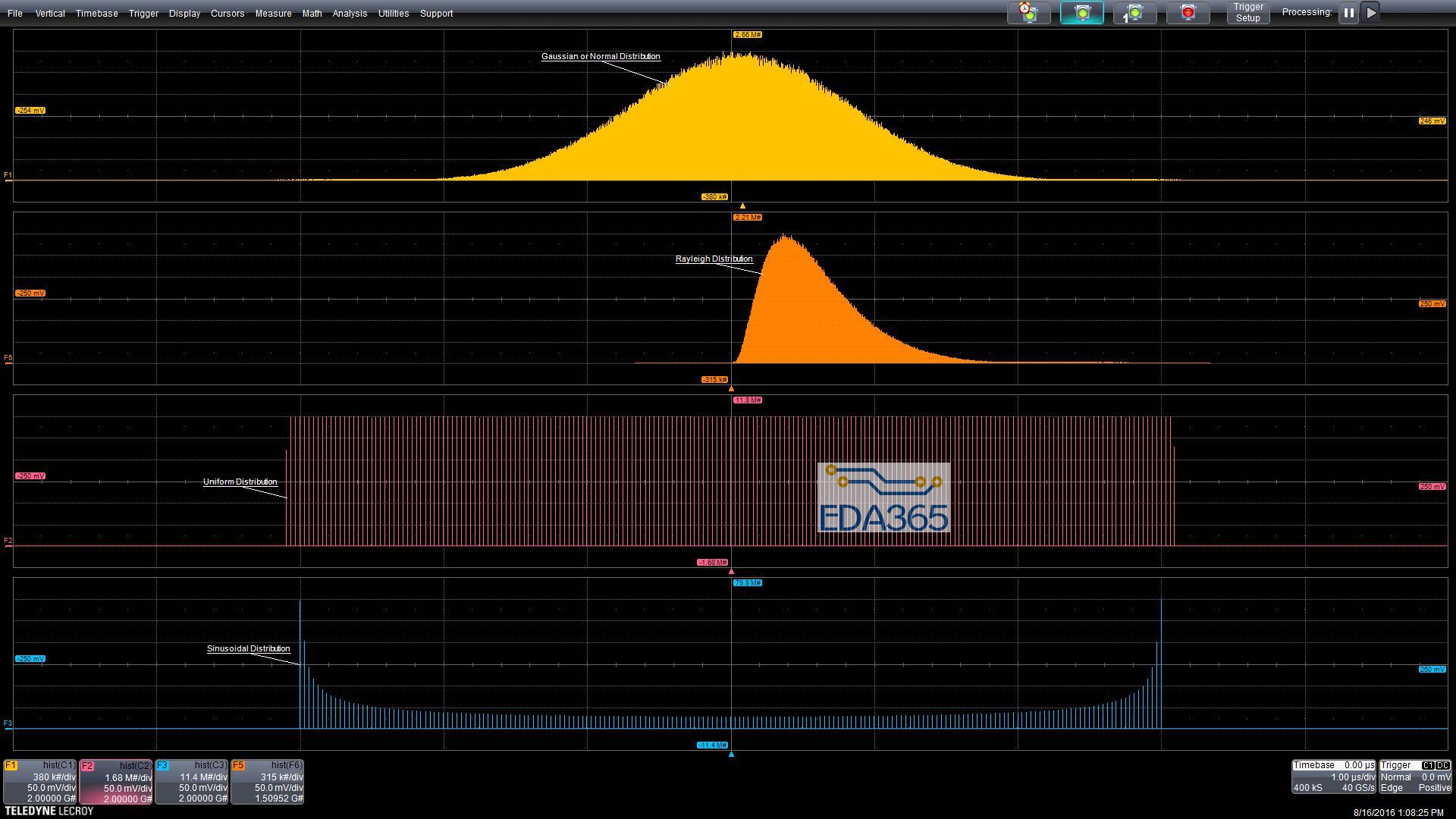1456x819 pixels.
Task: Click the Gaussian or Normal Distribution label
Action: tap(600, 57)
